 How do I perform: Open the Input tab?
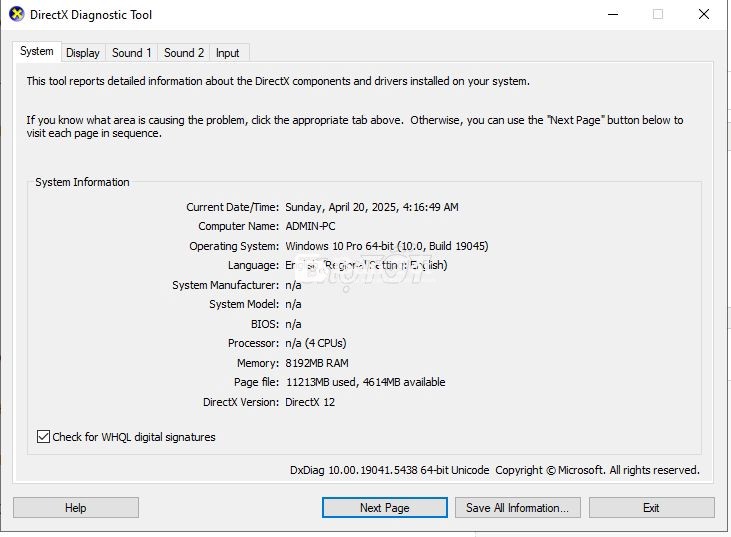pyautogui.click(x=228, y=53)
